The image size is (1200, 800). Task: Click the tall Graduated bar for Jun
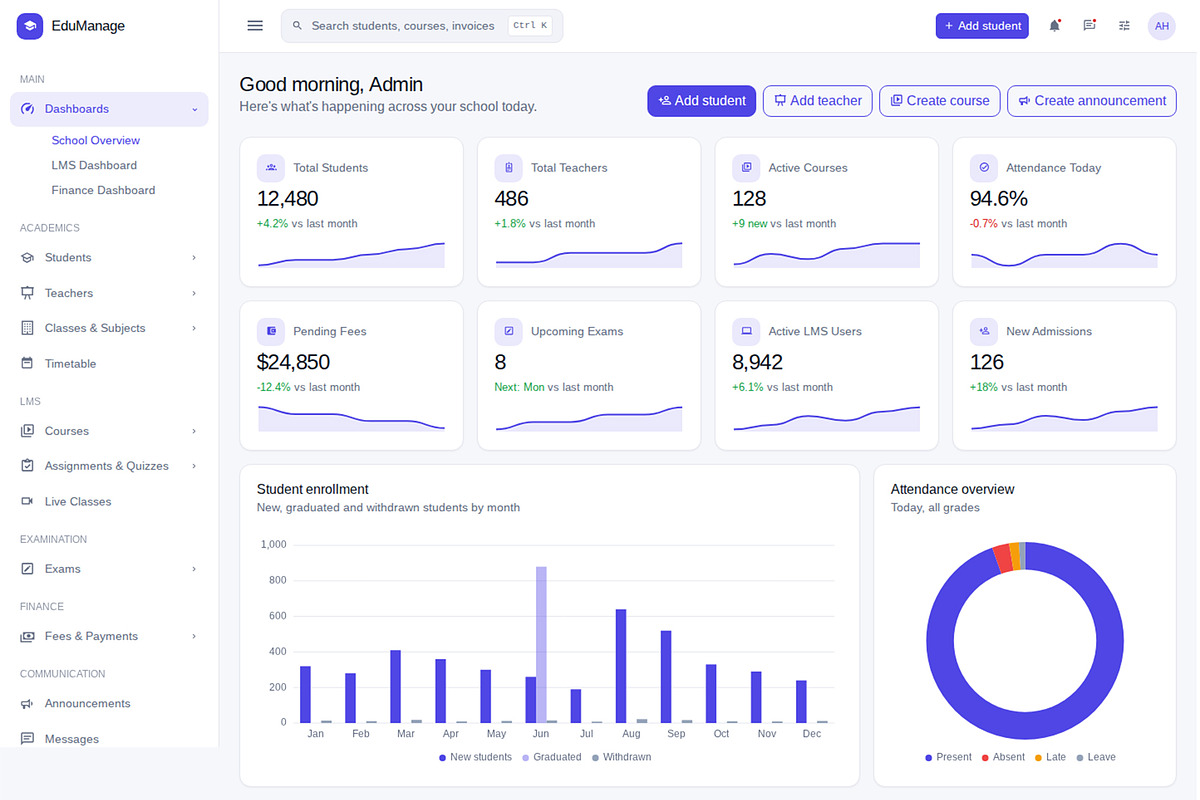[x=541, y=644]
